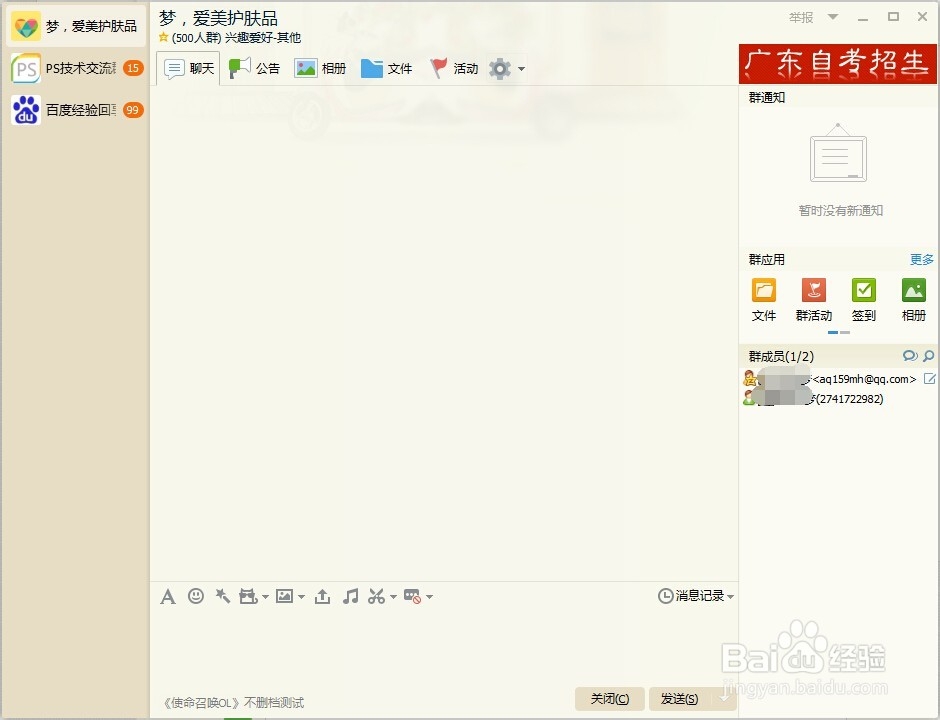Click the font formatting A icon
The height and width of the screenshot is (720, 940).
pyautogui.click(x=168, y=596)
